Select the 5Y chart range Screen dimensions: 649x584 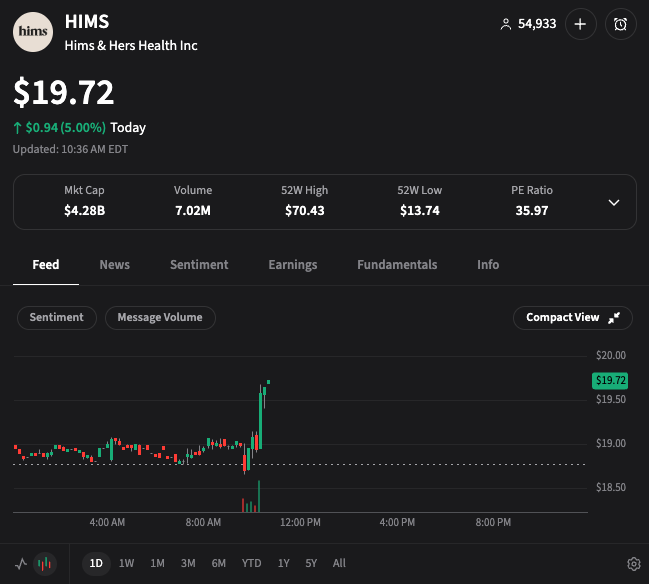311,563
